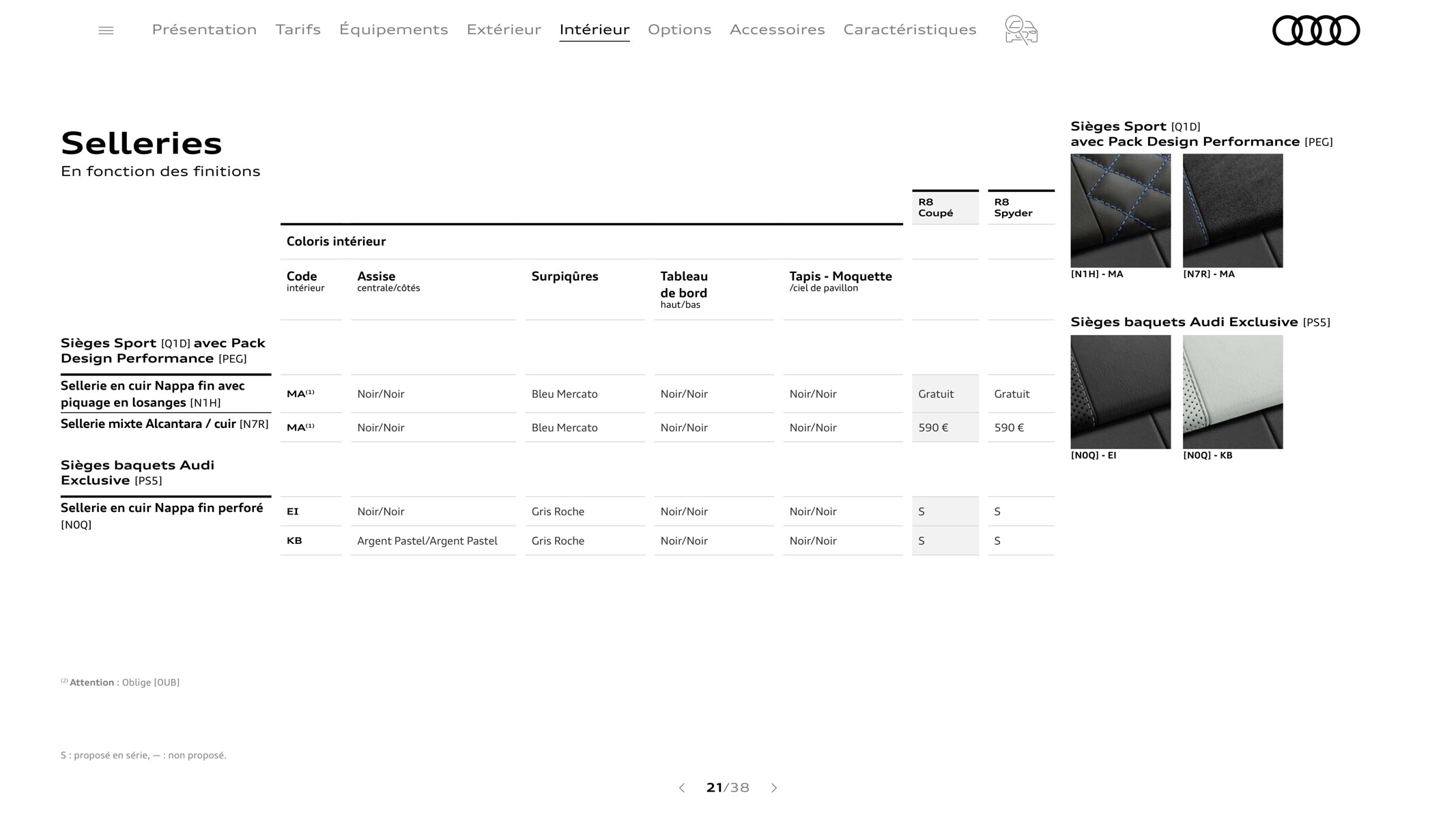Click Argent Pastel/Argent Pastel cell
Screen dimensions: 1456x819
(427, 541)
